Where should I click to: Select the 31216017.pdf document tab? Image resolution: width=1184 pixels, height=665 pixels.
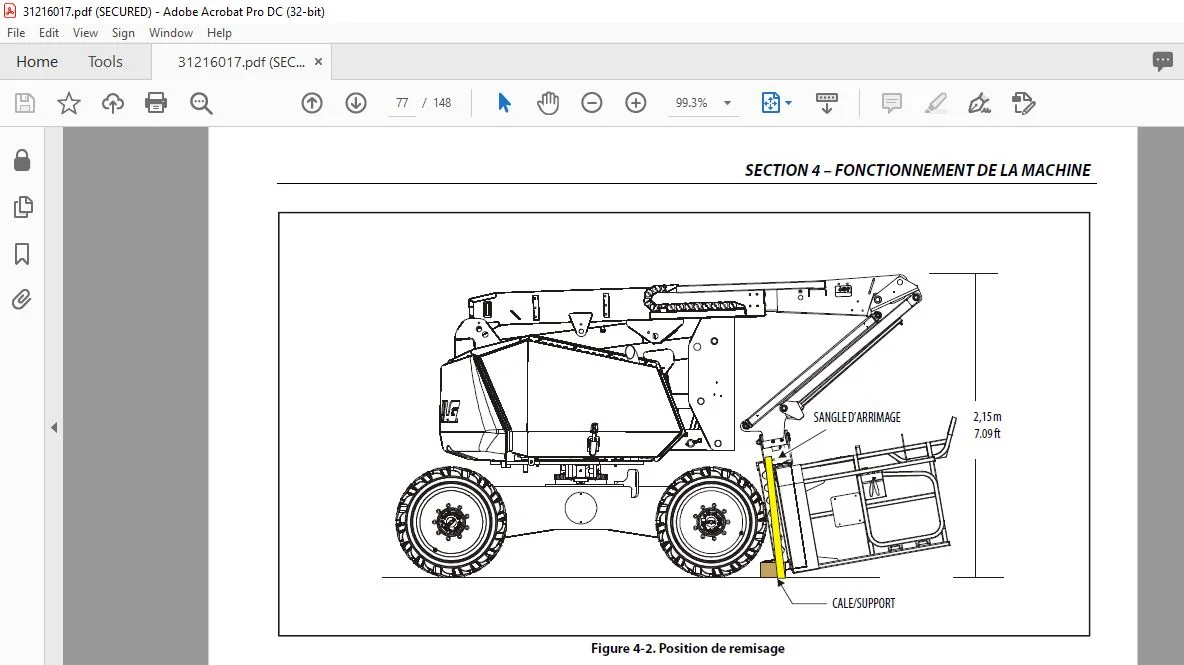pyautogui.click(x=242, y=62)
